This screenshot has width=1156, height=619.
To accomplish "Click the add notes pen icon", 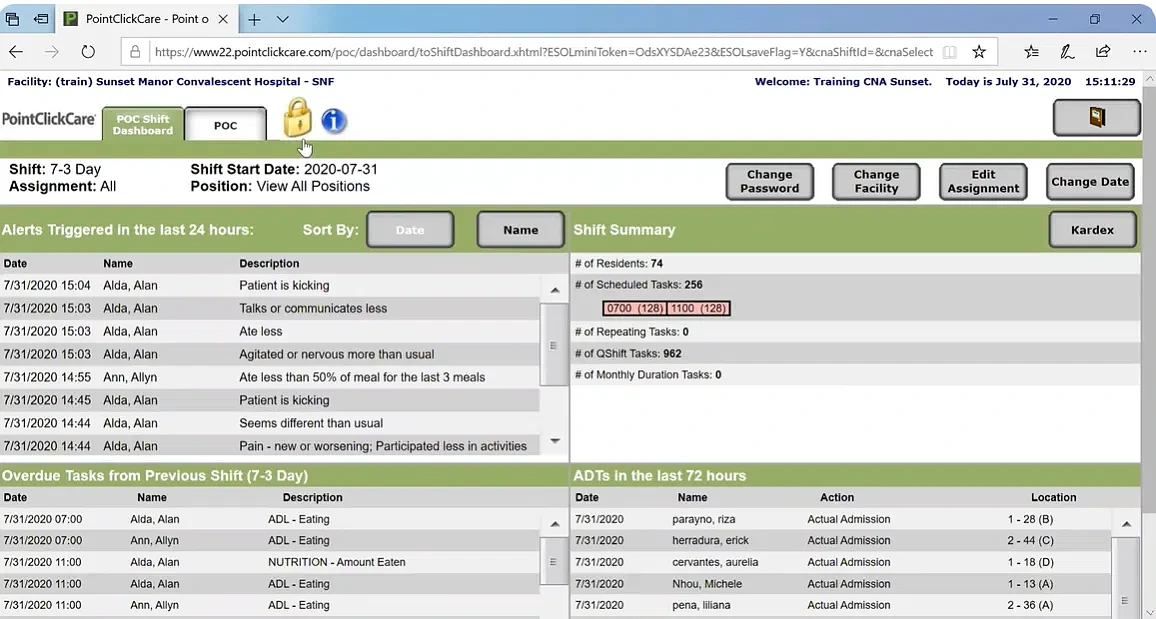I will click(x=1067, y=52).
